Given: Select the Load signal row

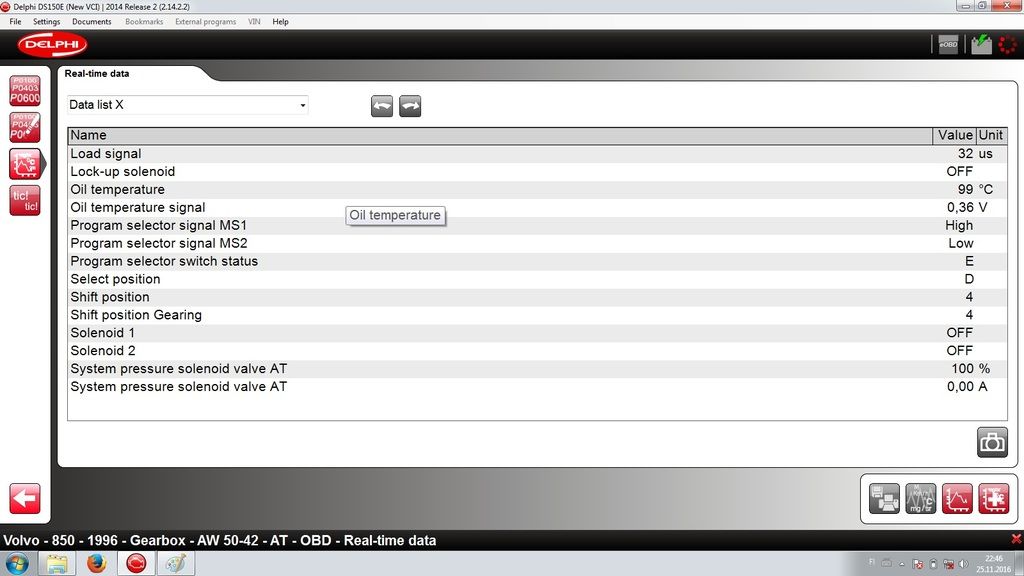Looking at the screenshot, I should click(x=537, y=153).
